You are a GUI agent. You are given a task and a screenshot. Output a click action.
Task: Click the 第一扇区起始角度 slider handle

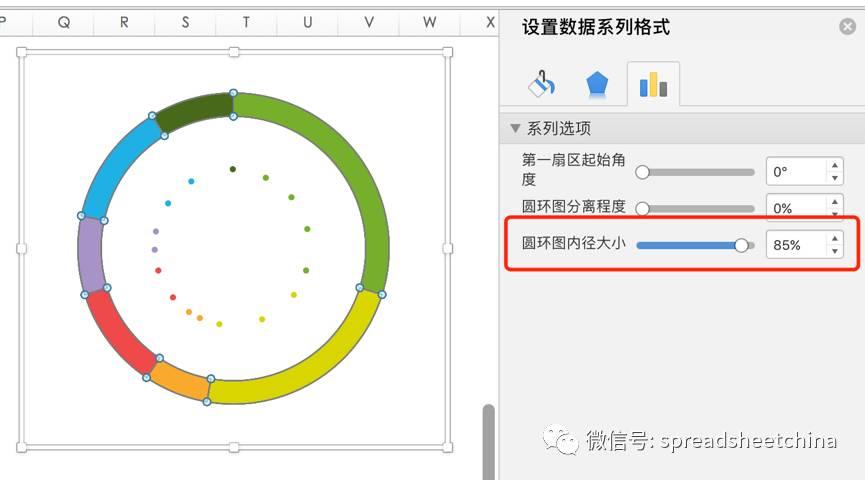(x=642, y=172)
